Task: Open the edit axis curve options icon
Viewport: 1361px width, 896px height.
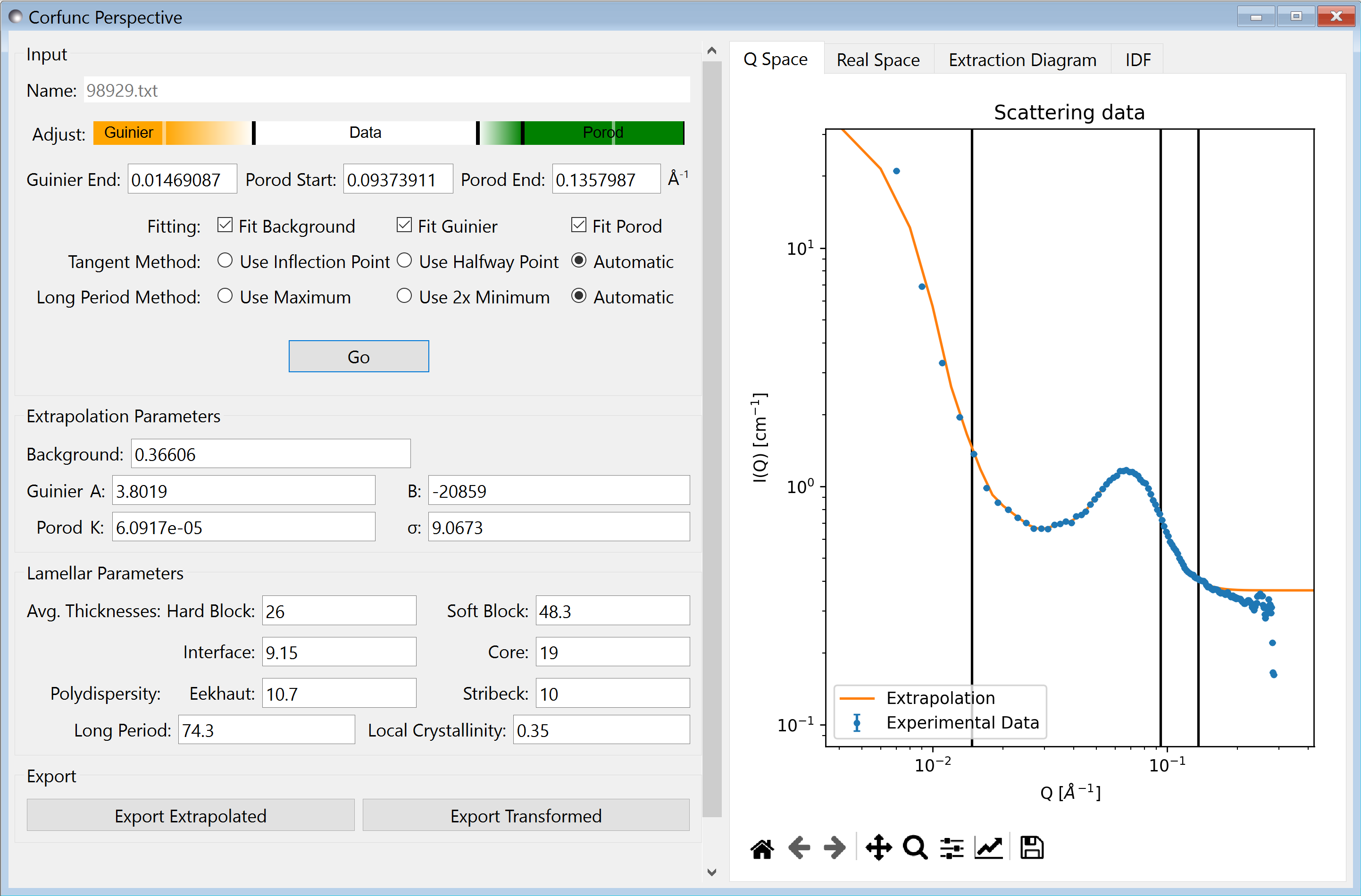Action: pyautogui.click(x=989, y=848)
